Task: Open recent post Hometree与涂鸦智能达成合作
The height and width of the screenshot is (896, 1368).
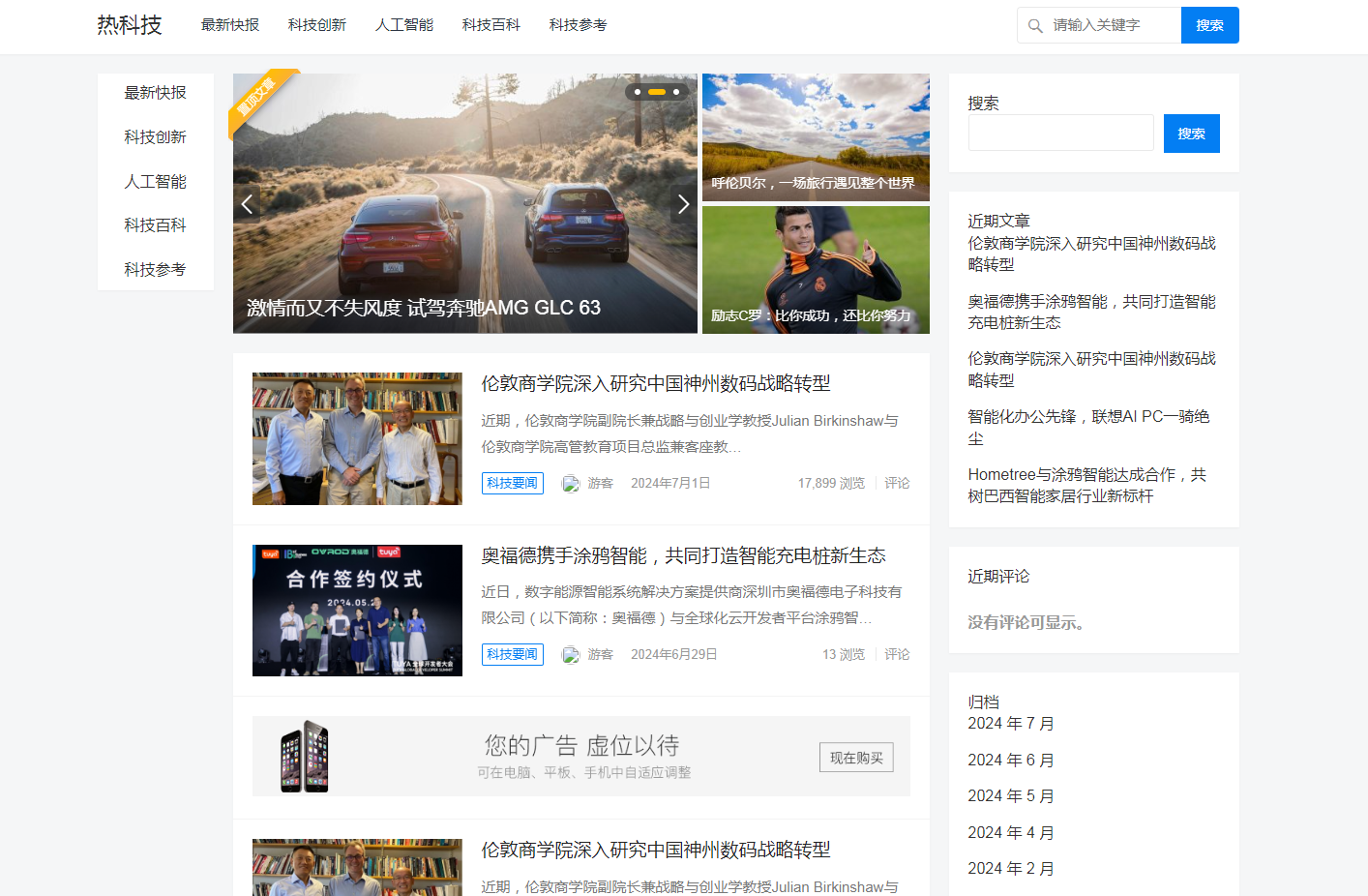Action: [1086, 485]
